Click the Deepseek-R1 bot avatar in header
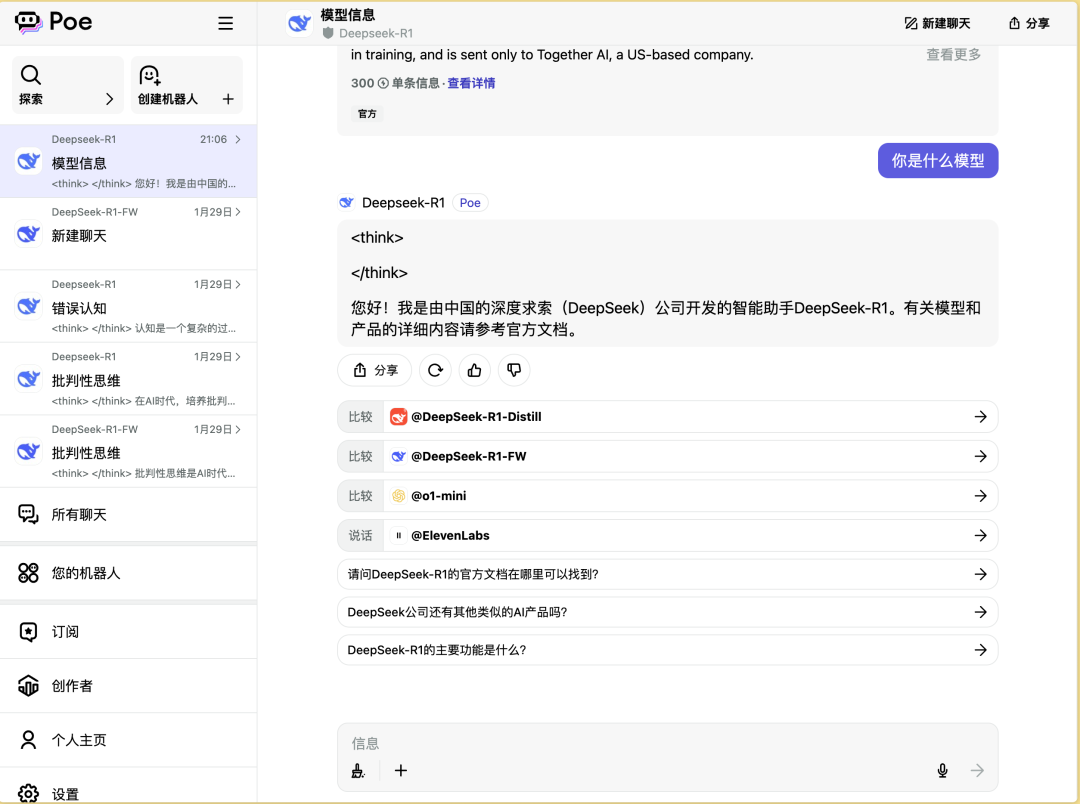This screenshot has width=1080, height=804. [x=299, y=23]
